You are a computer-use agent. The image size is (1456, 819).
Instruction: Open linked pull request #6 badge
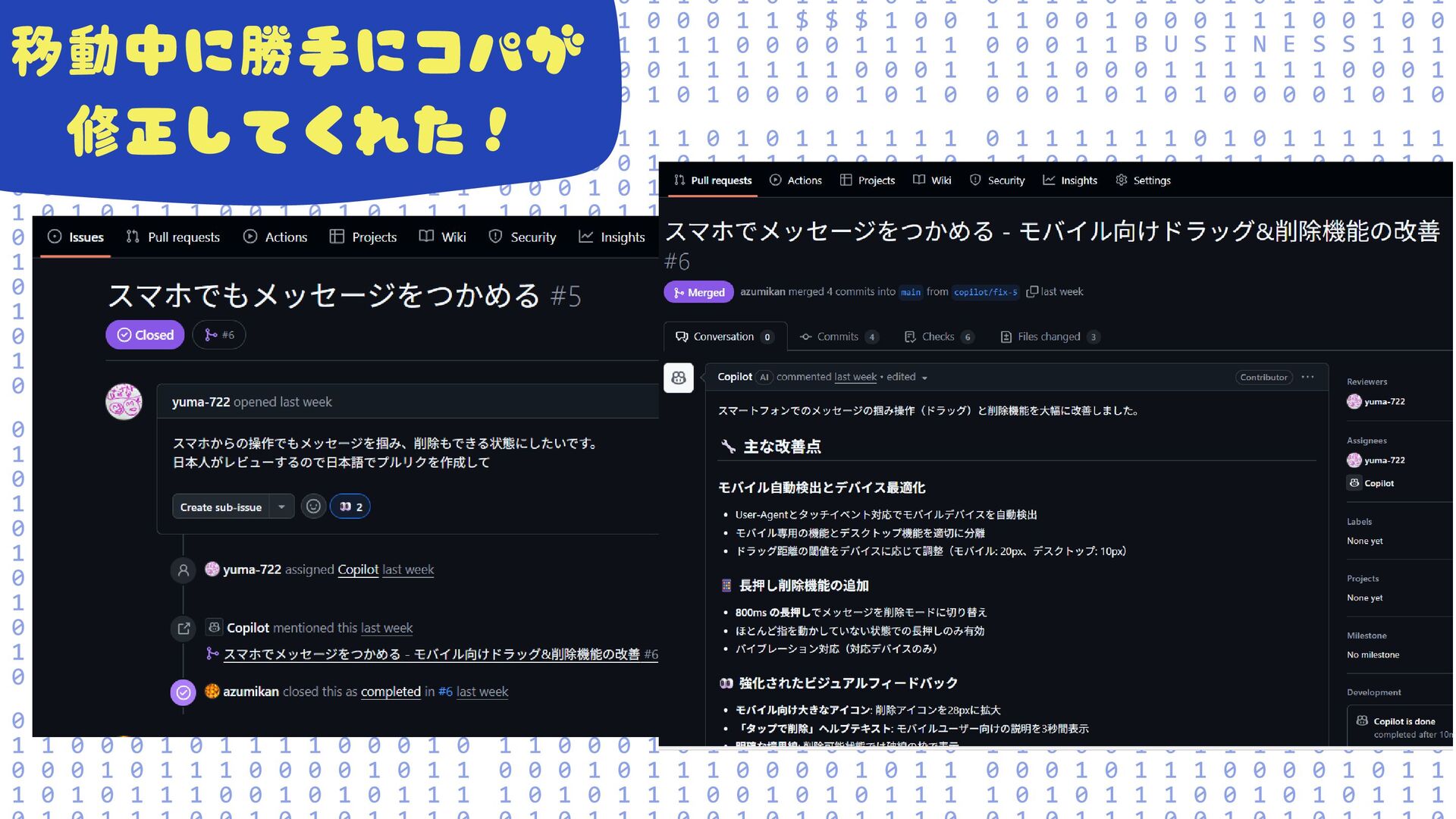point(219,335)
